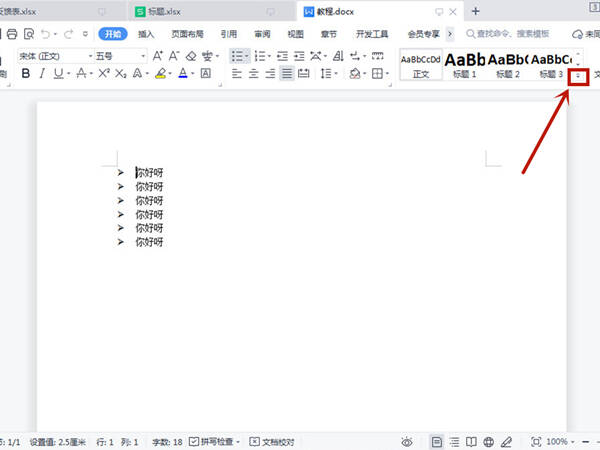
Task: Click the eye-protection mode icon in status bar
Action: 407,442
